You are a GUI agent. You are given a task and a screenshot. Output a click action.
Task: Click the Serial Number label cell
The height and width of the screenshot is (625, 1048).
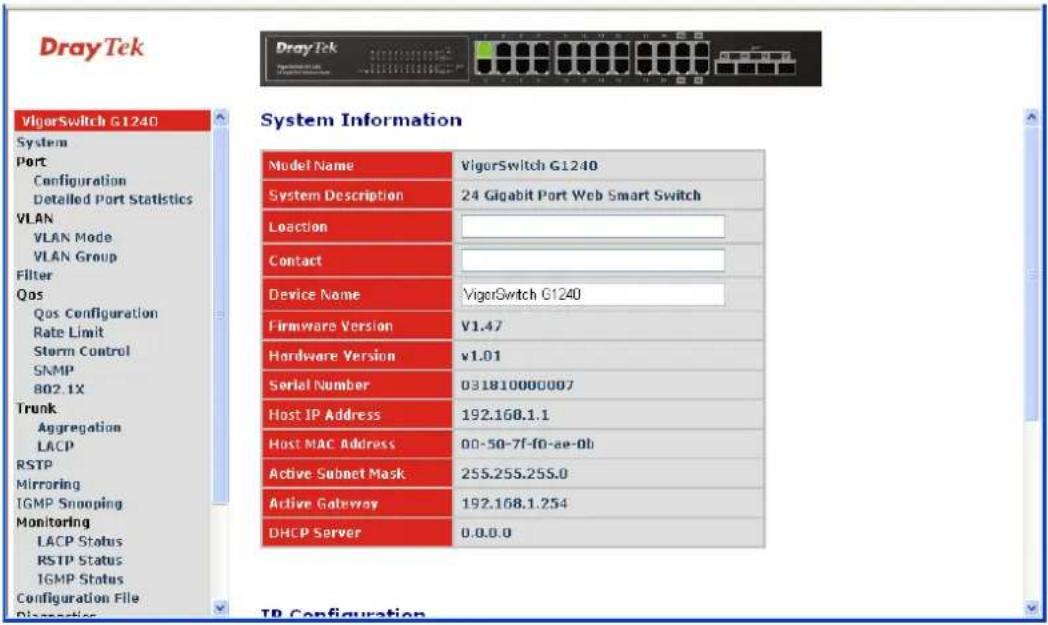coord(357,385)
